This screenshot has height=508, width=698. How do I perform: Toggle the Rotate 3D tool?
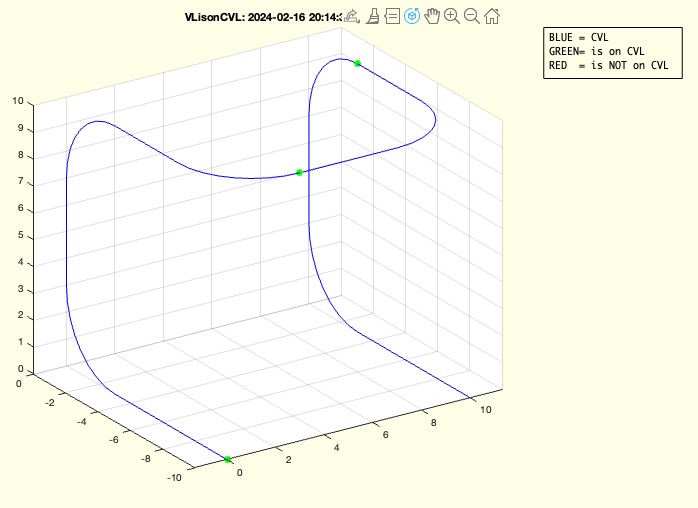(x=412, y=16)
